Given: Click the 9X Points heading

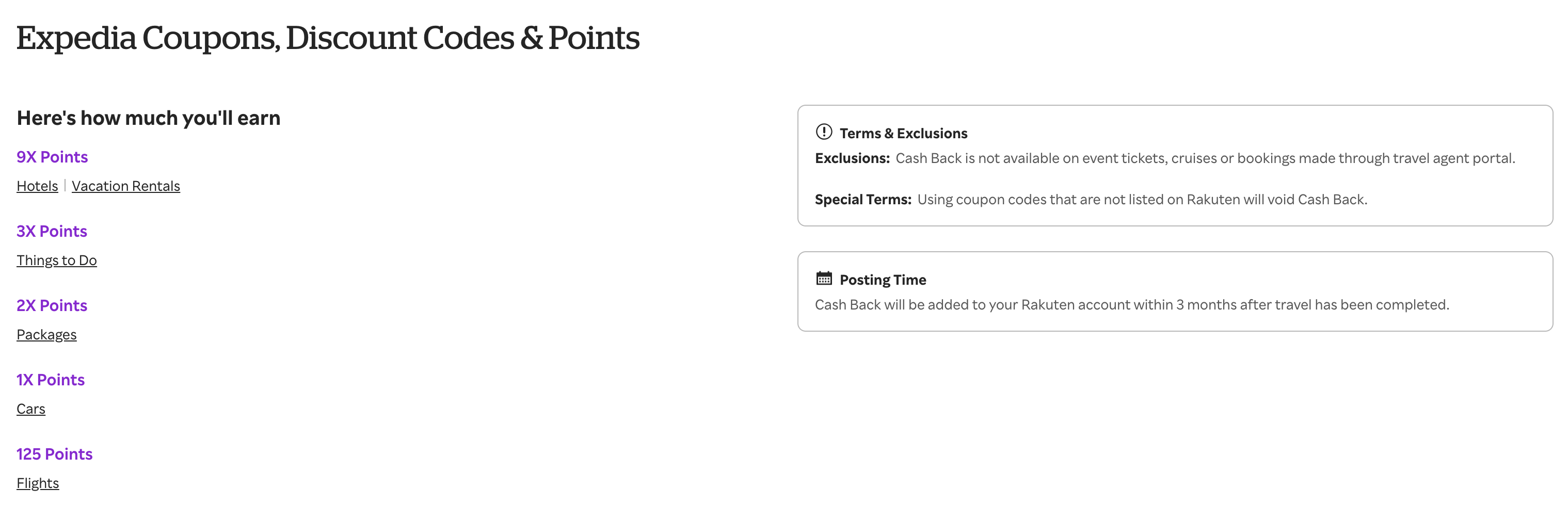Looking at the screenshot, I should [52, 157].
